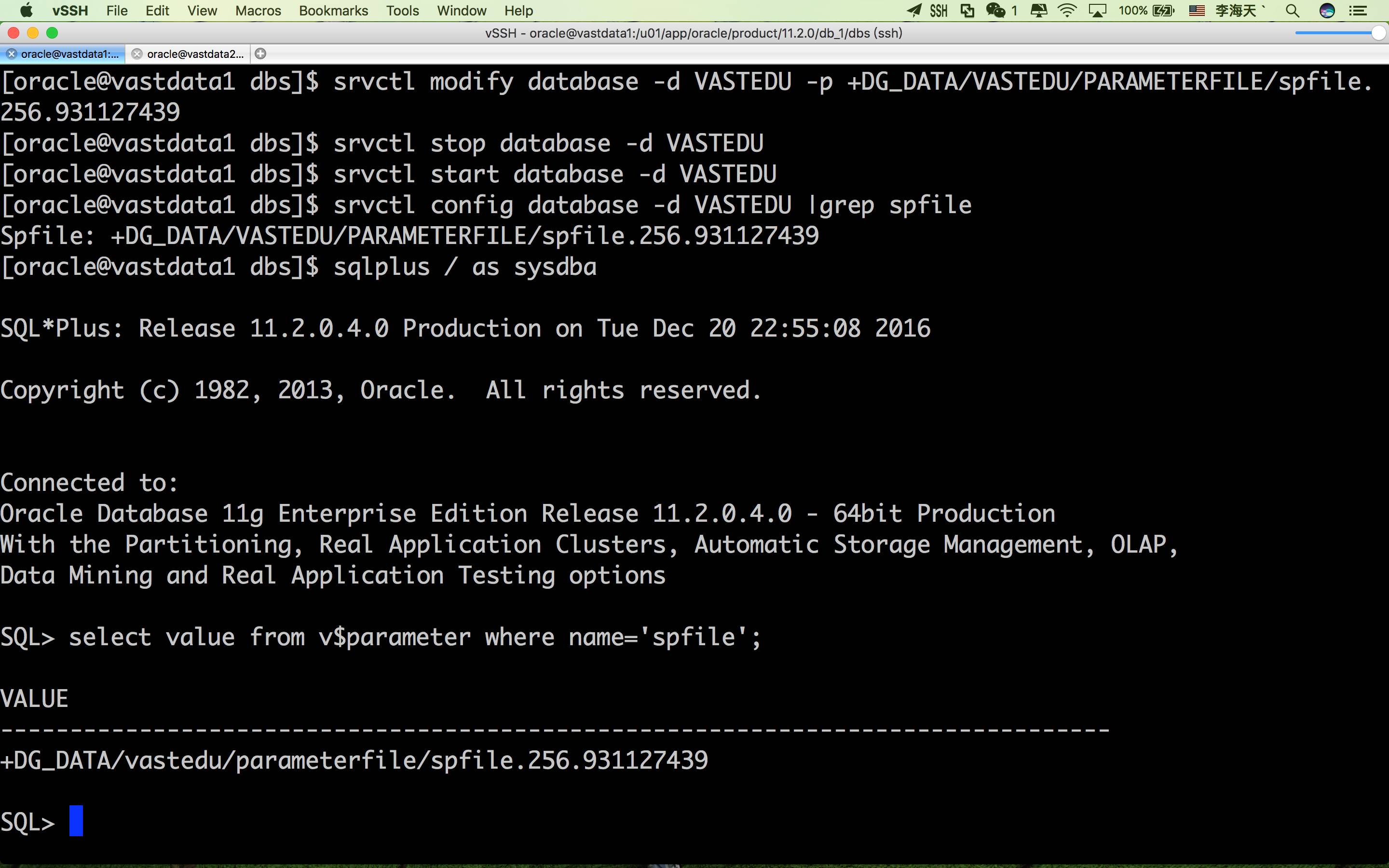
Task: Close the oracle@vastdata1 tab
Action: click(12, 54)
